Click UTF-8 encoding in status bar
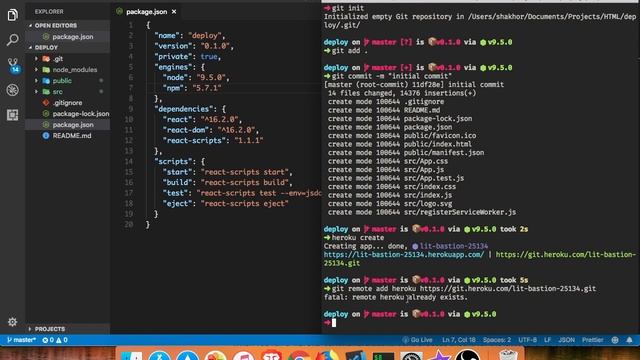This screenshot has height=360, width=640. click(x=527, y=340)
